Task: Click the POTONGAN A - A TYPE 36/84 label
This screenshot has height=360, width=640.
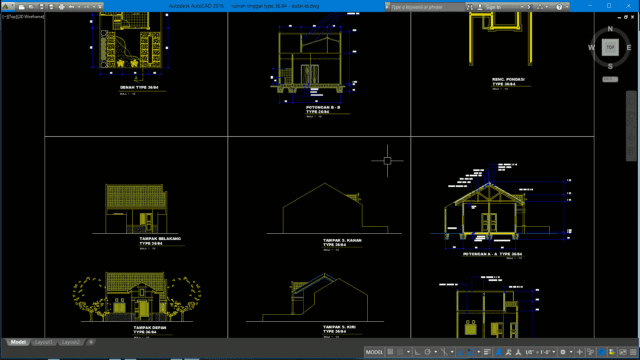Action: pyautogui.click(x=493, y=254)
